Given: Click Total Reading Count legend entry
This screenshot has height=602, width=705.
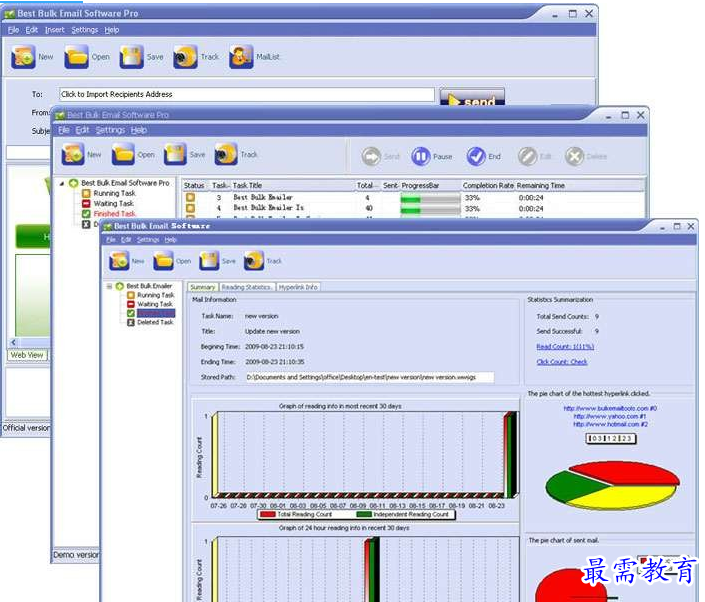Looking at the screenshot, I should point(296,514).
